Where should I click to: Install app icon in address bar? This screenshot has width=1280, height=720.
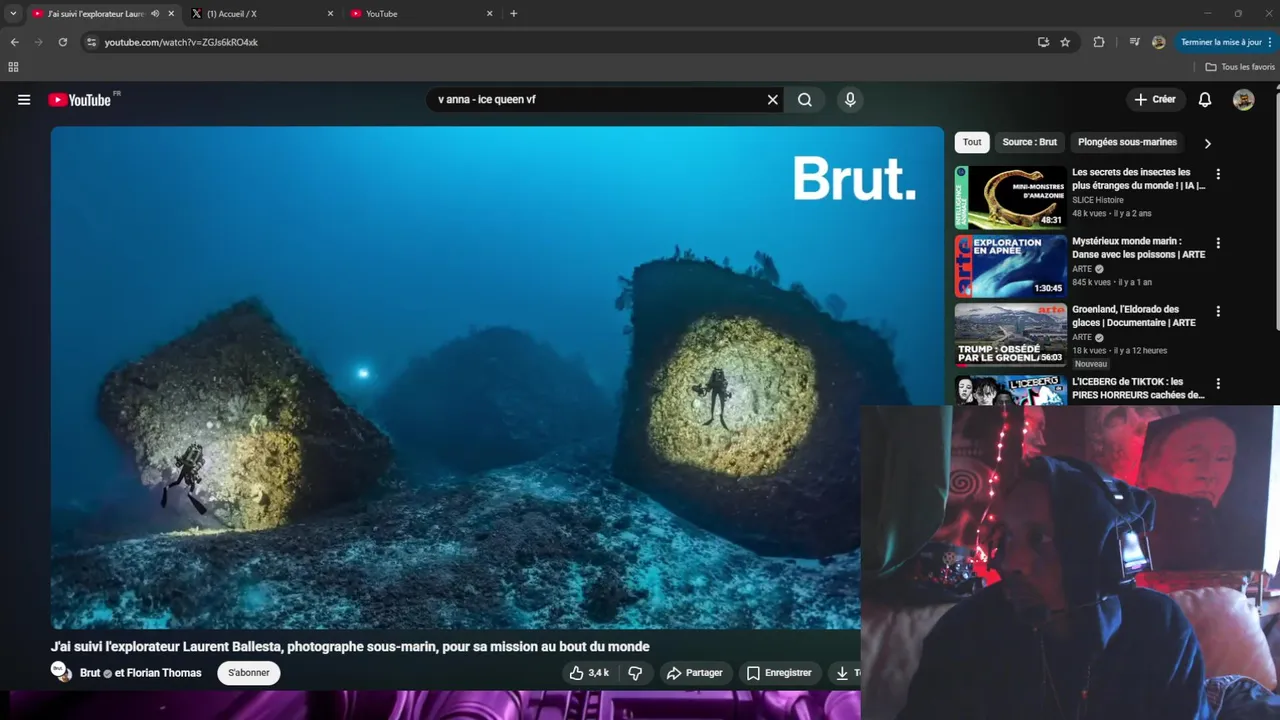[1043, 42]
